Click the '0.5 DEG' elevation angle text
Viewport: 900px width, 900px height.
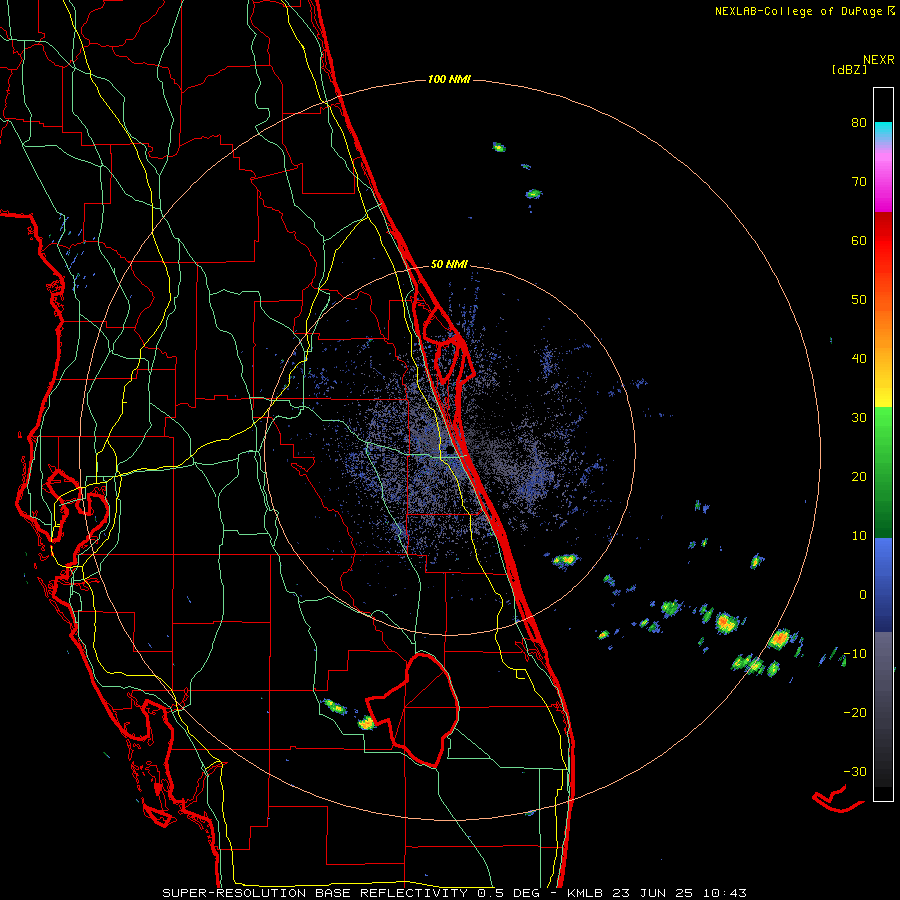pyautogui.click(x=509, y=893)
